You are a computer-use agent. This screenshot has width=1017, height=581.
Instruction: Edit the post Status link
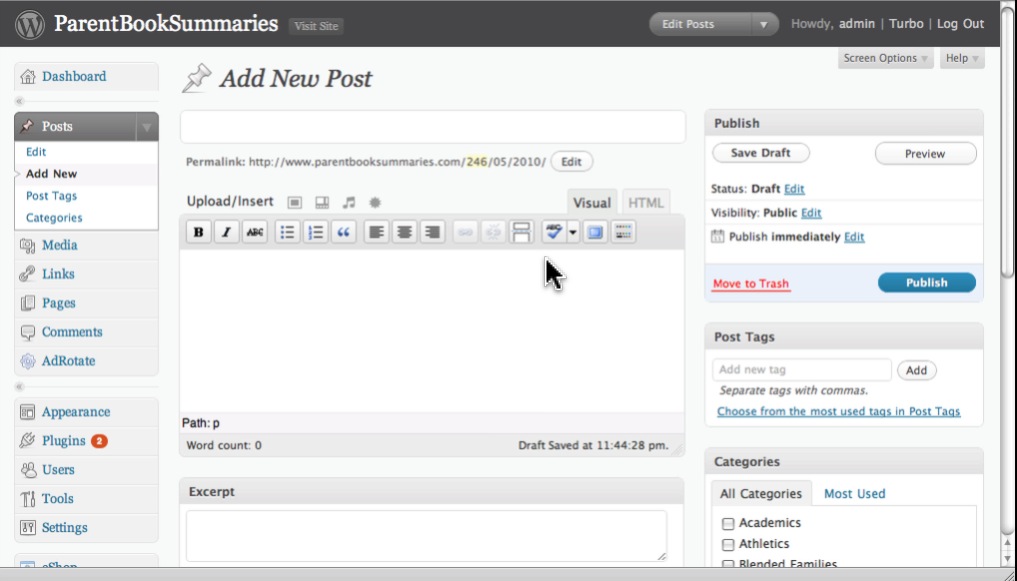tap(794, 189)
